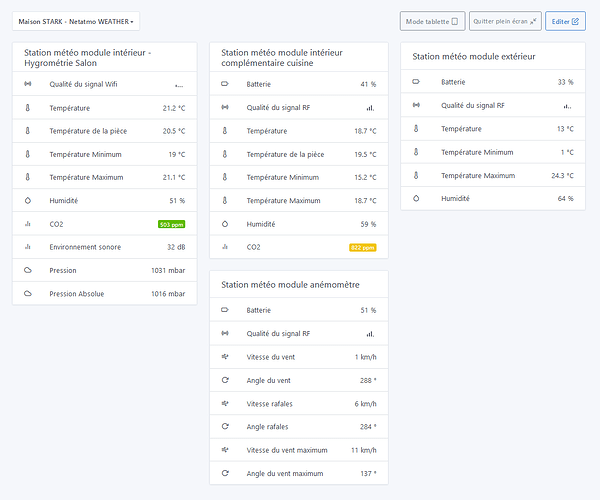Click the yellow 822 ppm CO2 badge

click(x=362, y=247)
